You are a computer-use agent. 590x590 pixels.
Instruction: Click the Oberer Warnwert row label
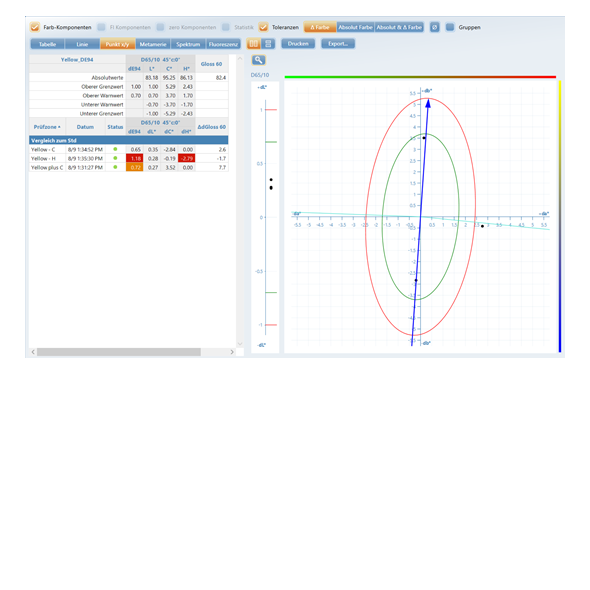[103, 96]
